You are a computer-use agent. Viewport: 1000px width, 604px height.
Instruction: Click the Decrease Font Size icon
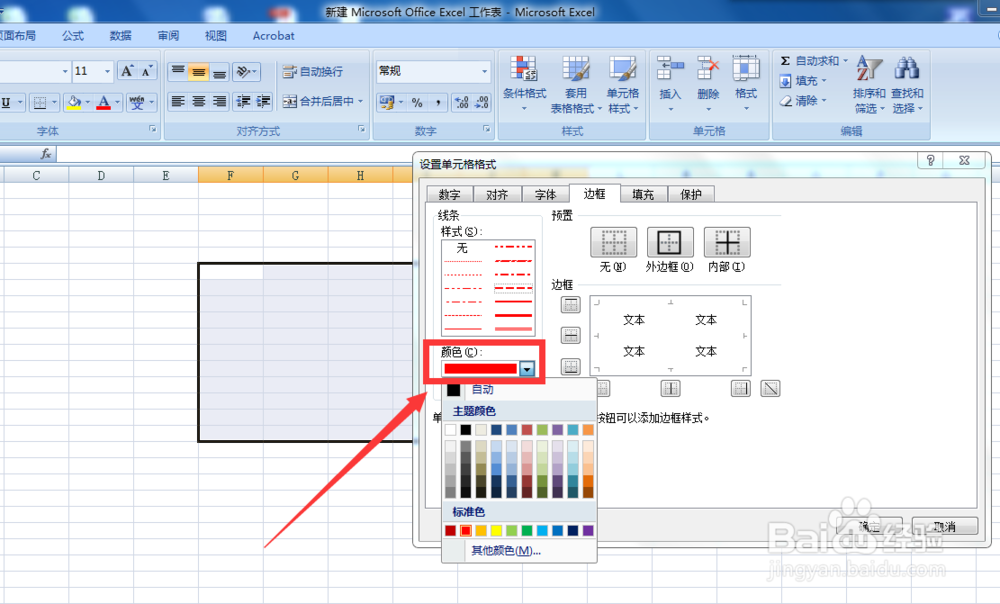pyautogui.click(x=147, y=71)
